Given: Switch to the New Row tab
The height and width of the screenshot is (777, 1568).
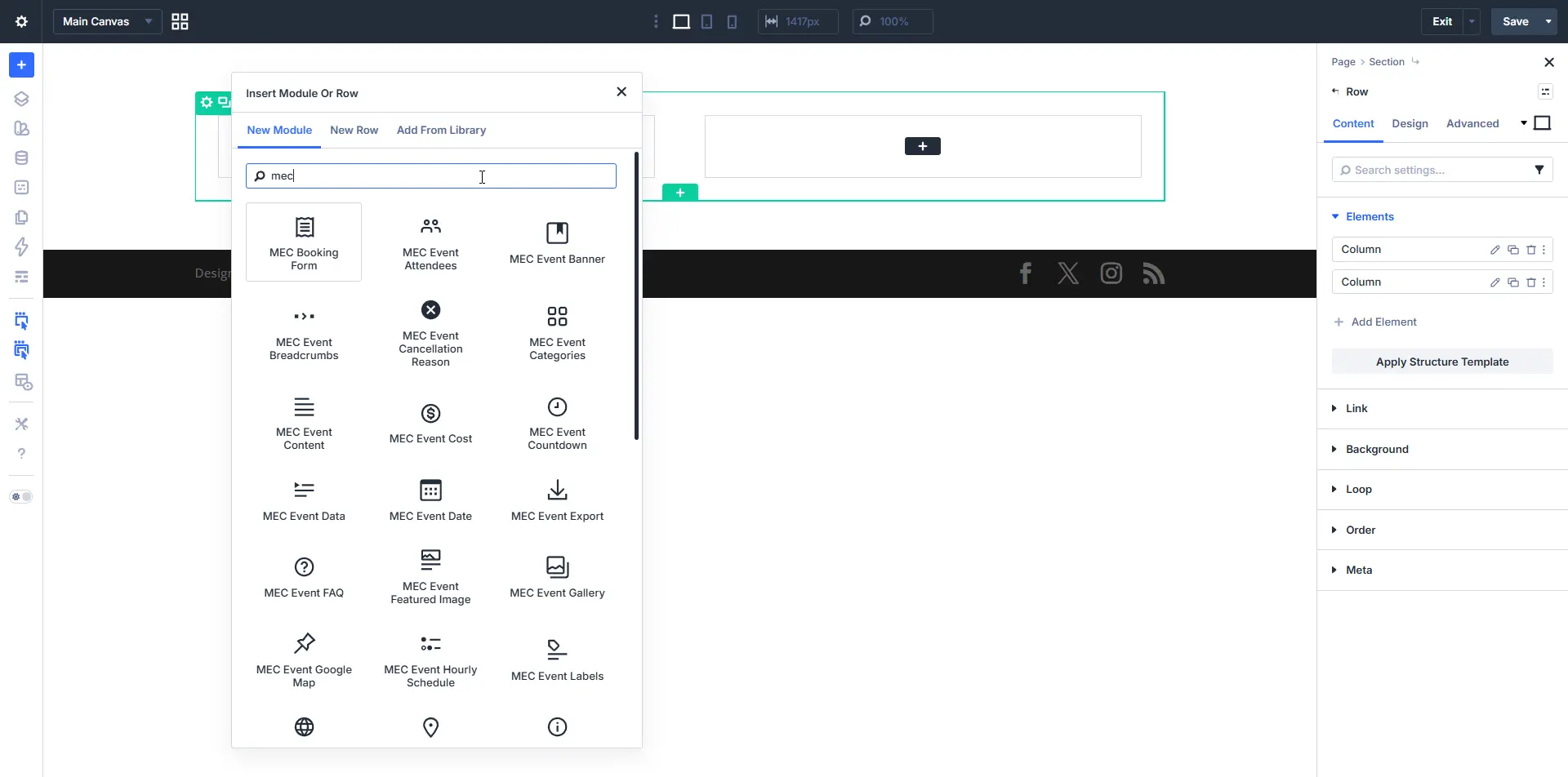Looking at the screenshot, I should point(354,130).
